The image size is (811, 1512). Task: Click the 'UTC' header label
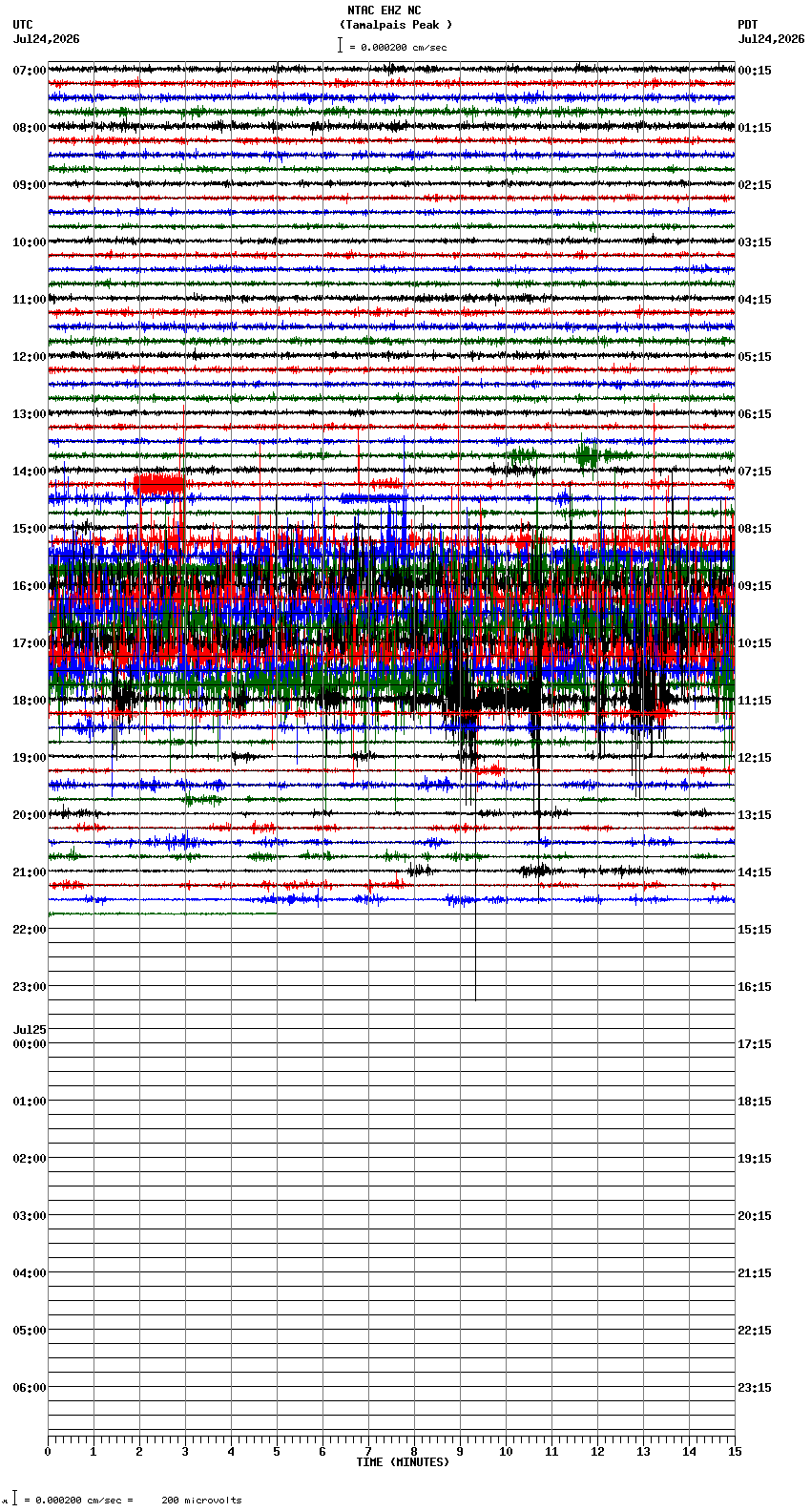[23, 25]
